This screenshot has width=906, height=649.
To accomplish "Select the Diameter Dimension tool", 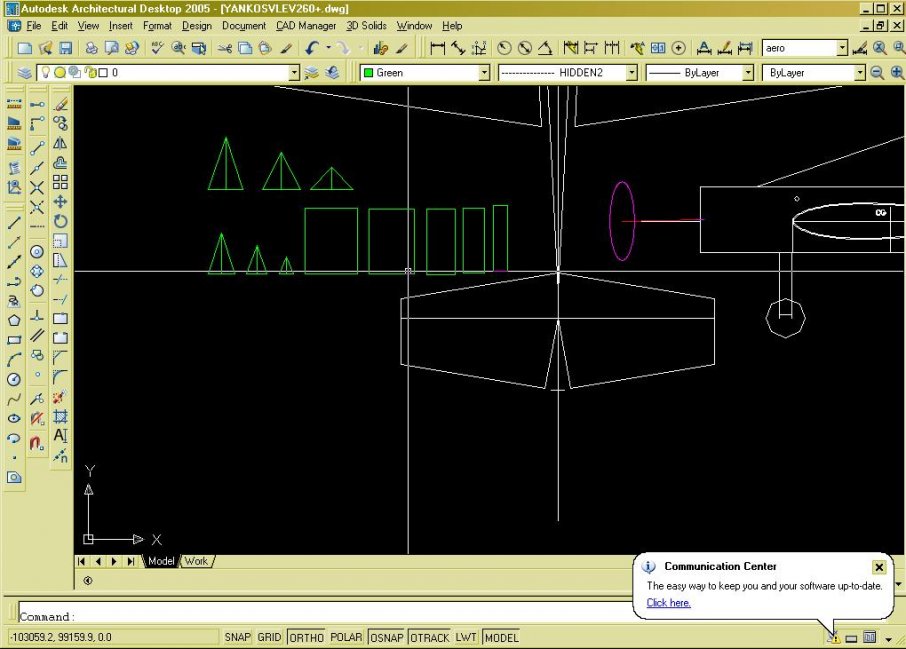I will coord(525,48).
